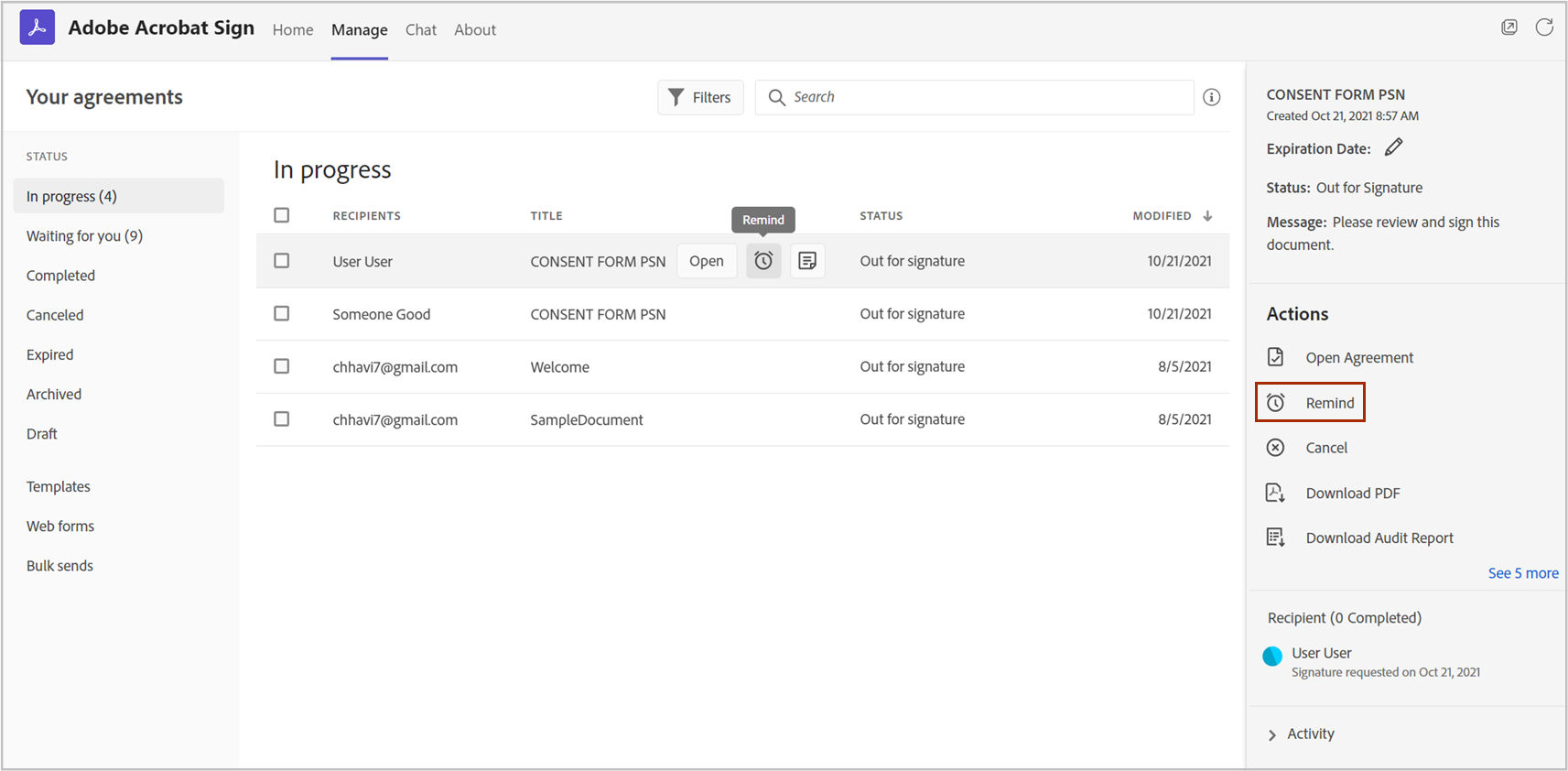Click Out for signature in SampleDocument row
The image size is (1568, 771).
point(913,419)
